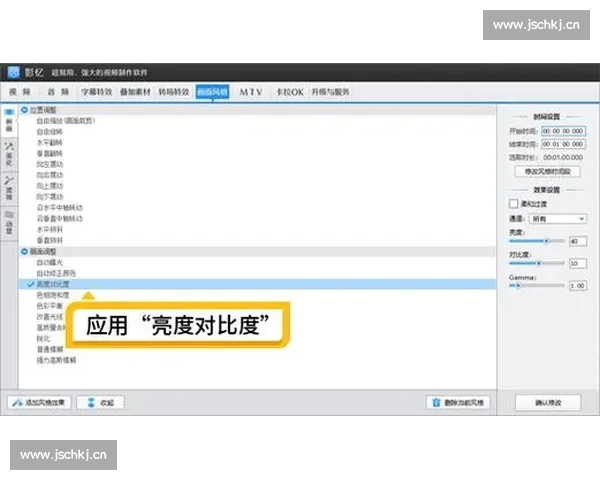Collapse the 位置调整 group

coord(24,110)
